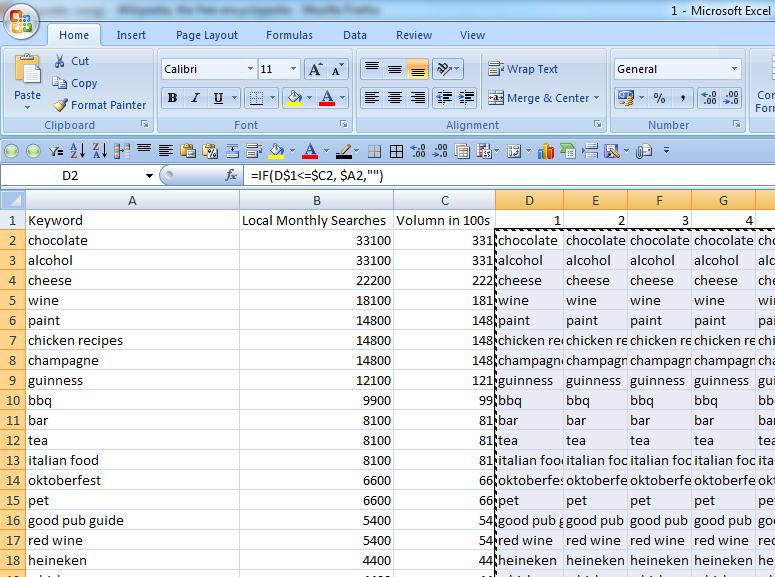The height and width of the screenshot is (577, 775).
Task: Open the Name Box dropdown arrow
Action: (149, 175)
